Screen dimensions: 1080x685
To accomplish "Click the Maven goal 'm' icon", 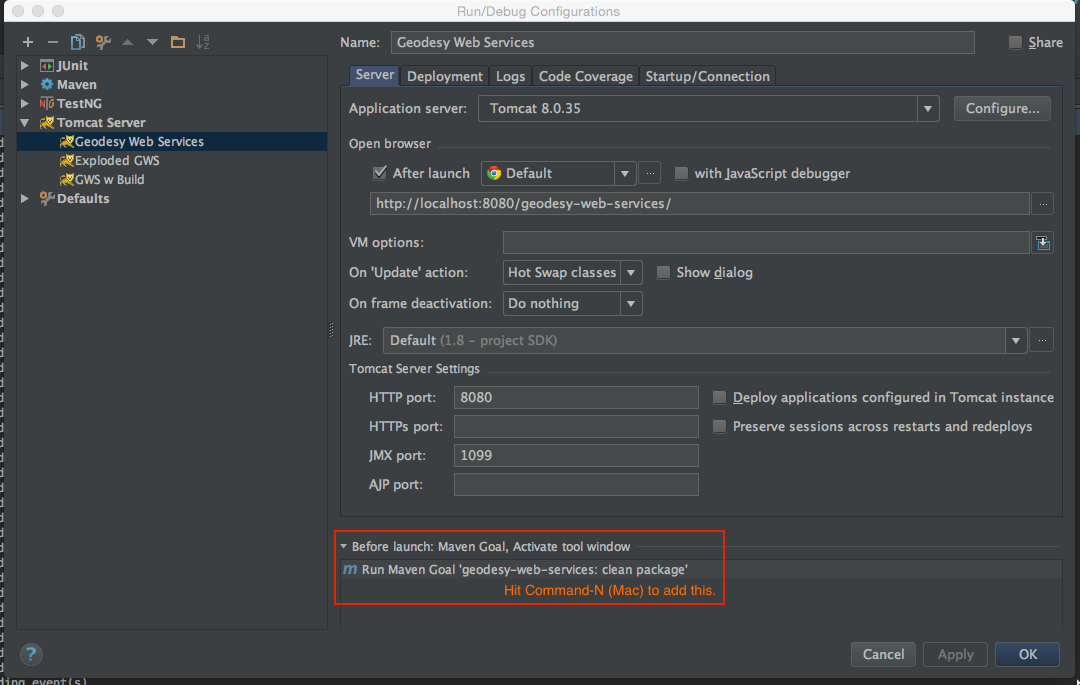I will click(350, 569).
